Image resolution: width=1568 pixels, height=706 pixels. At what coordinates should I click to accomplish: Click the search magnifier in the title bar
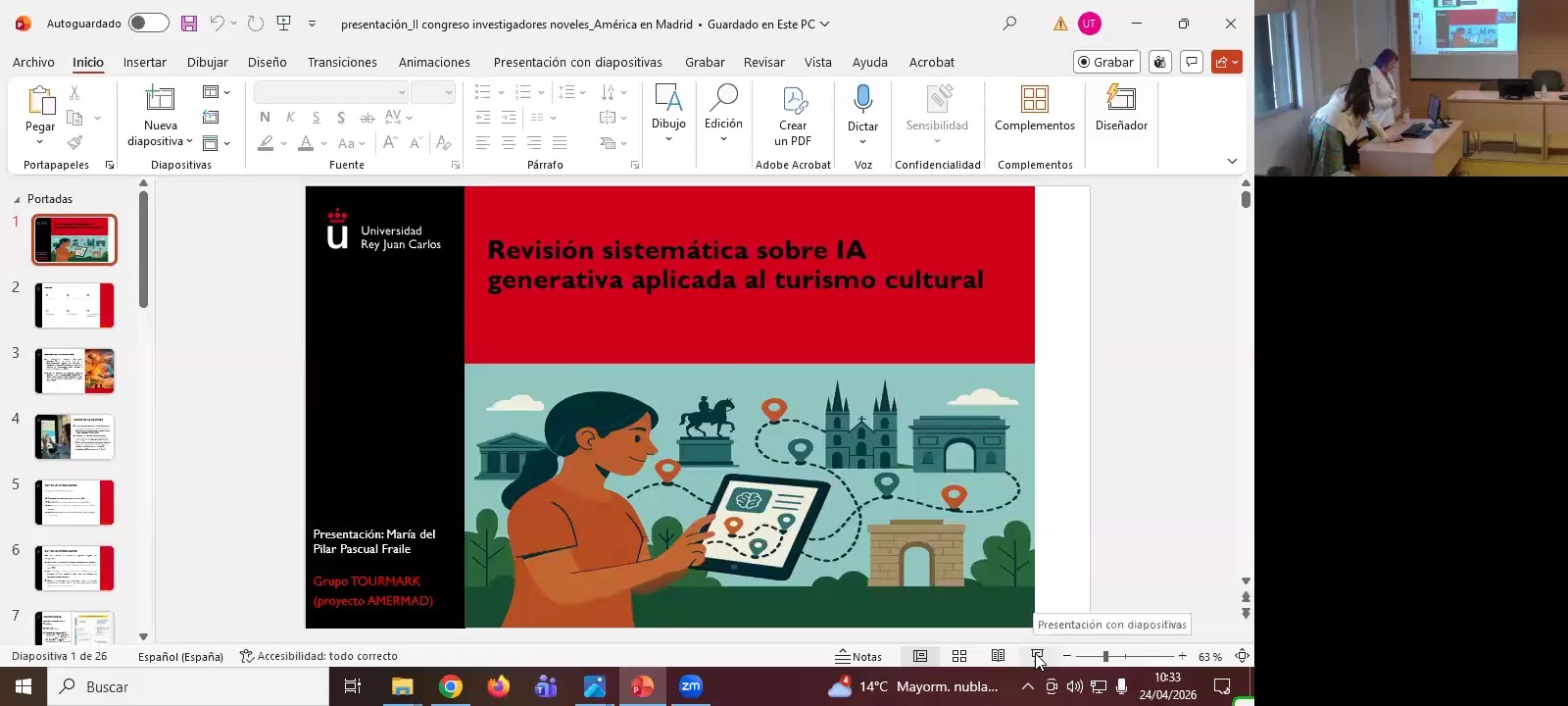1009,24
